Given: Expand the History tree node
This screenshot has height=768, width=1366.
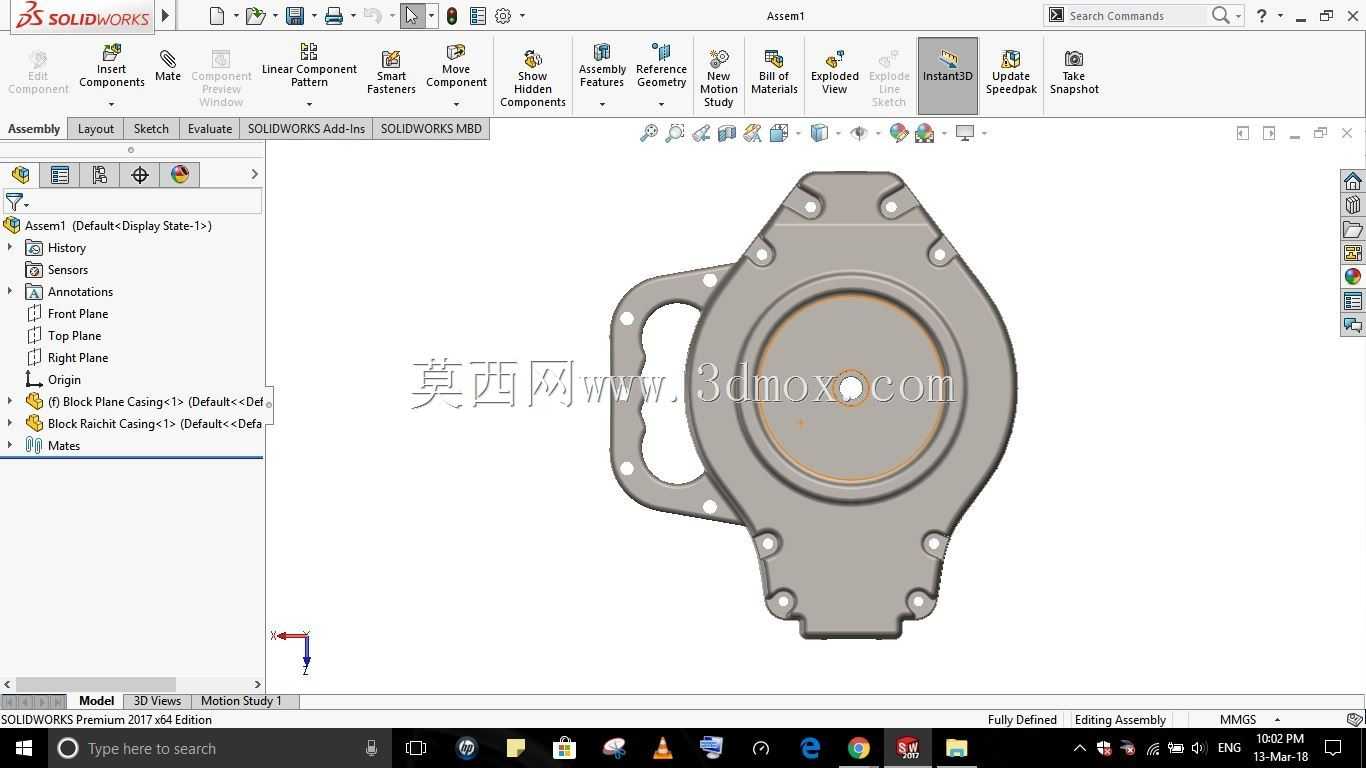Looking at the screenshot, I should click(x=10, y=247).
